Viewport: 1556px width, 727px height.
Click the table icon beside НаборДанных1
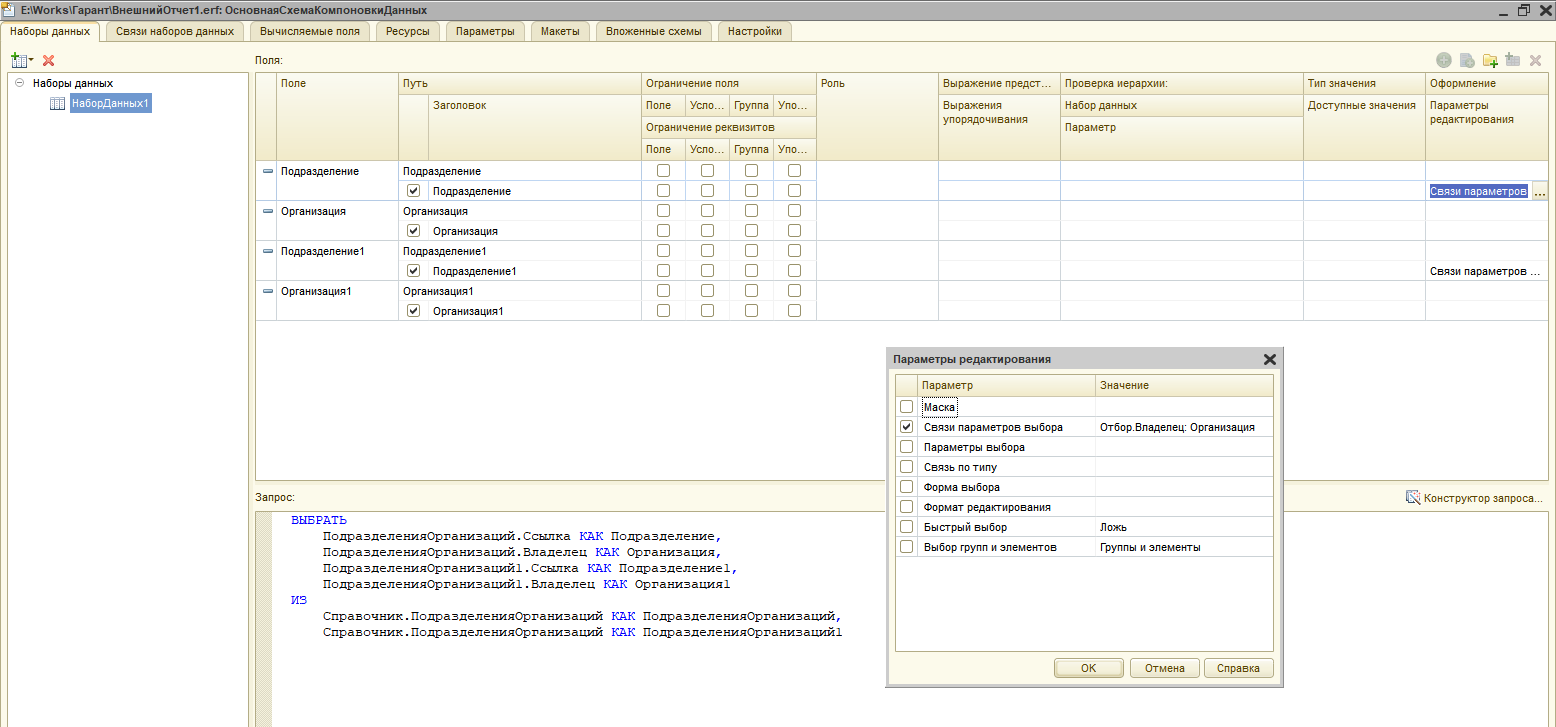click(58, 103)
